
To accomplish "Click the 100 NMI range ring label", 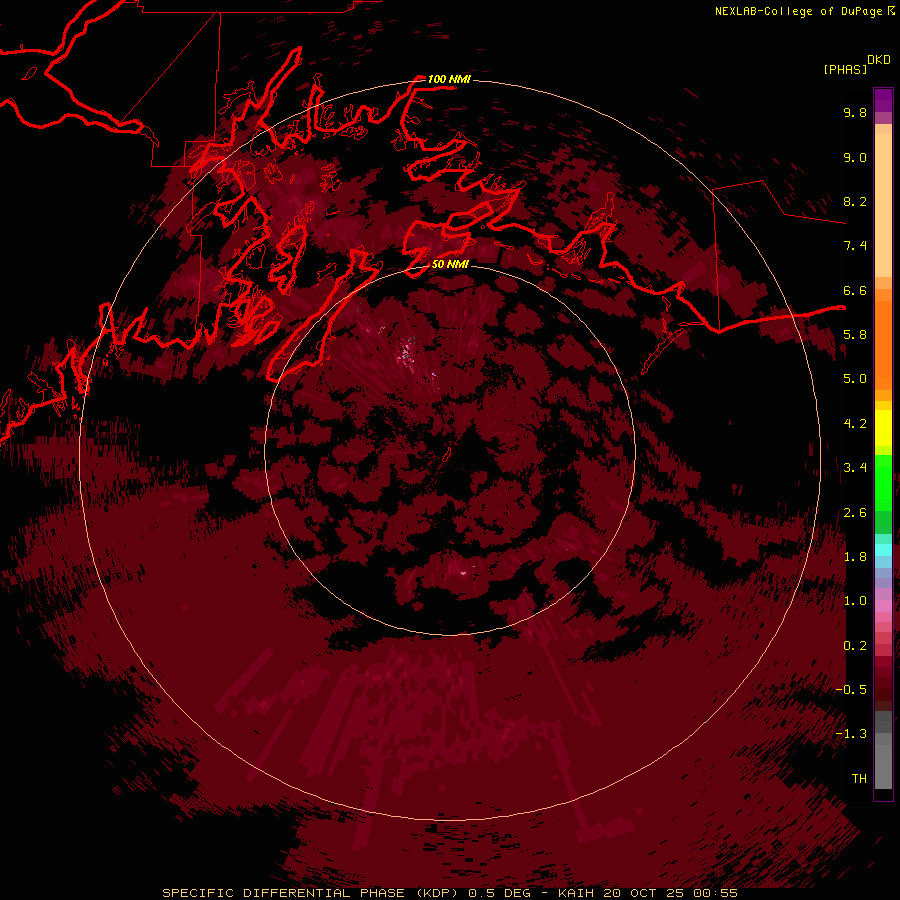I will [x=449, y=79].
